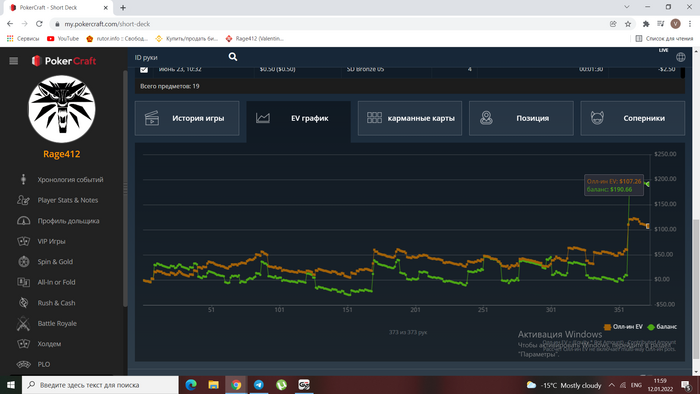The image size is (700, 394).
Task: Open Player Stats & Notes
Action: point(67,200)
